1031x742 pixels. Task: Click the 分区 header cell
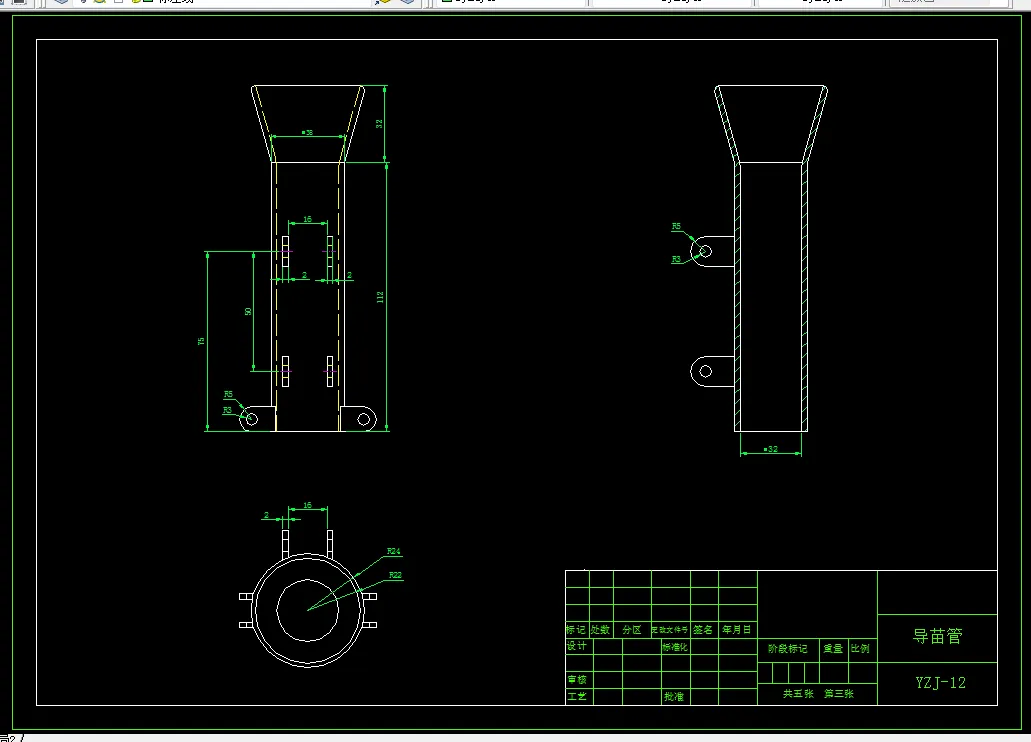632,630
